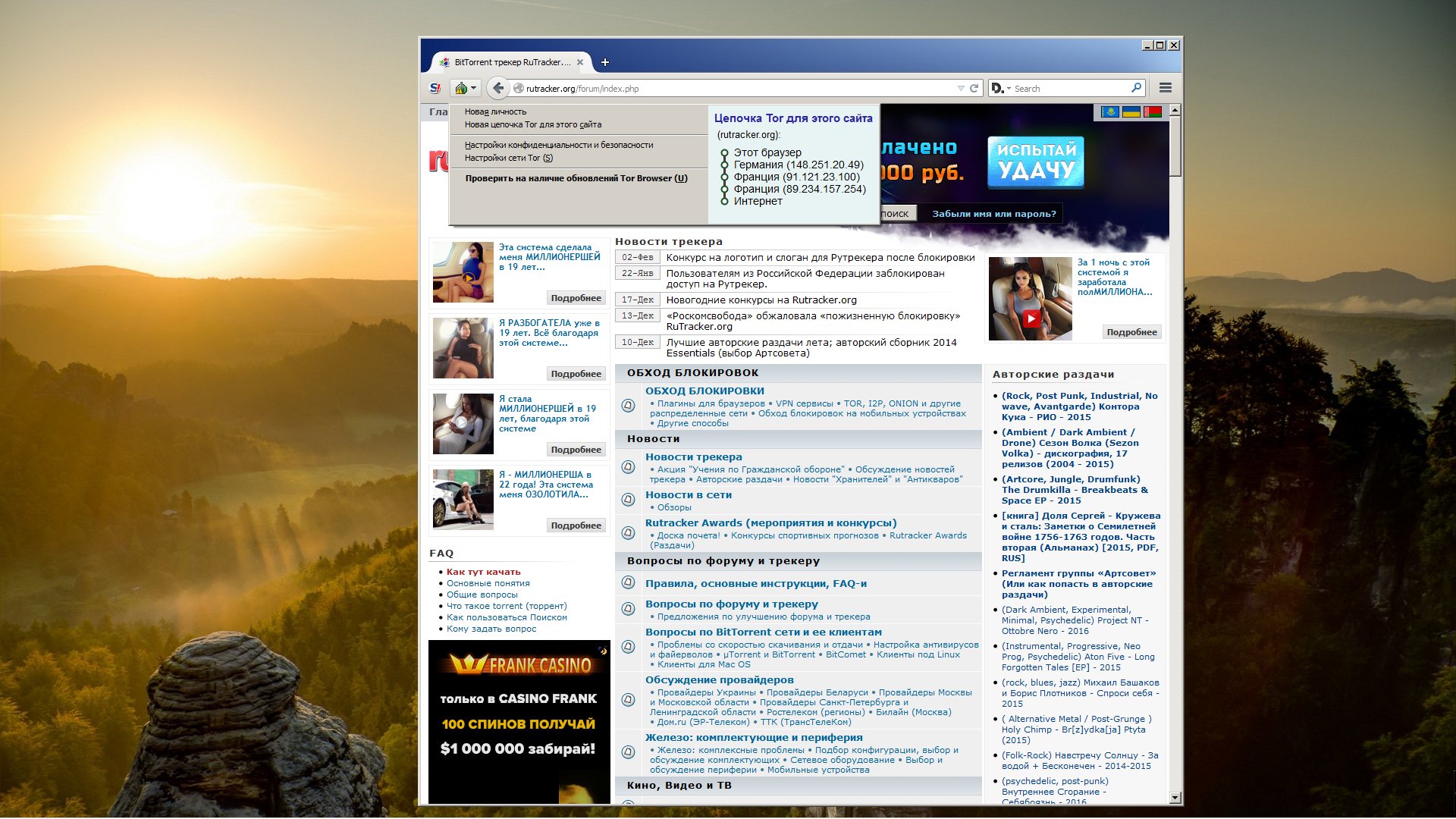Click the NoScript S icon

tap(435, 89)
